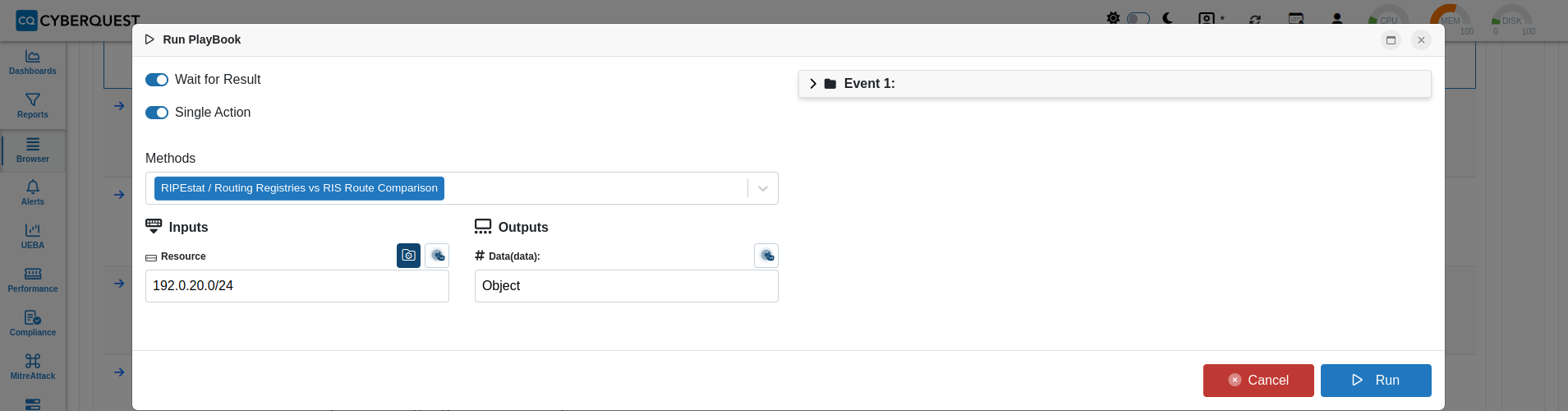
Task: Click the camera icon beside Resource
Action: tap(408, 256)
